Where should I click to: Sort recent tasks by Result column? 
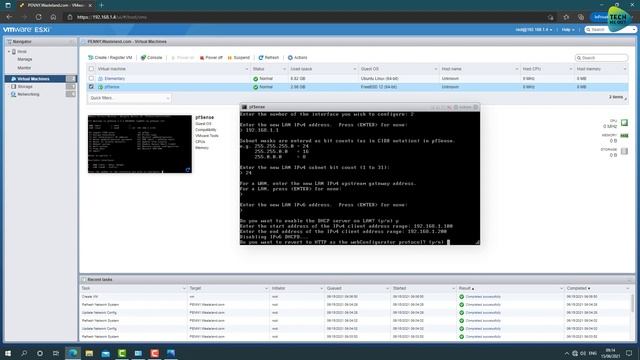pyautogui.click(x=466, y=288)
